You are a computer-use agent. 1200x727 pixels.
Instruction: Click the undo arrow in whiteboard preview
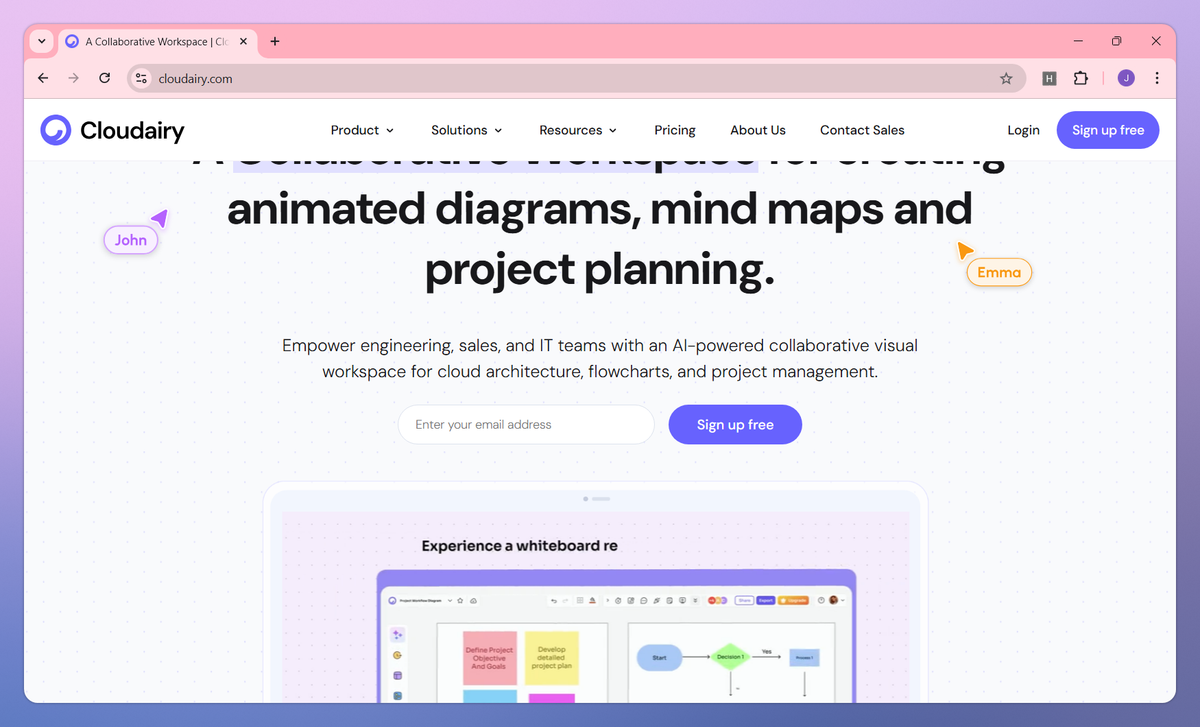point(553,600)
